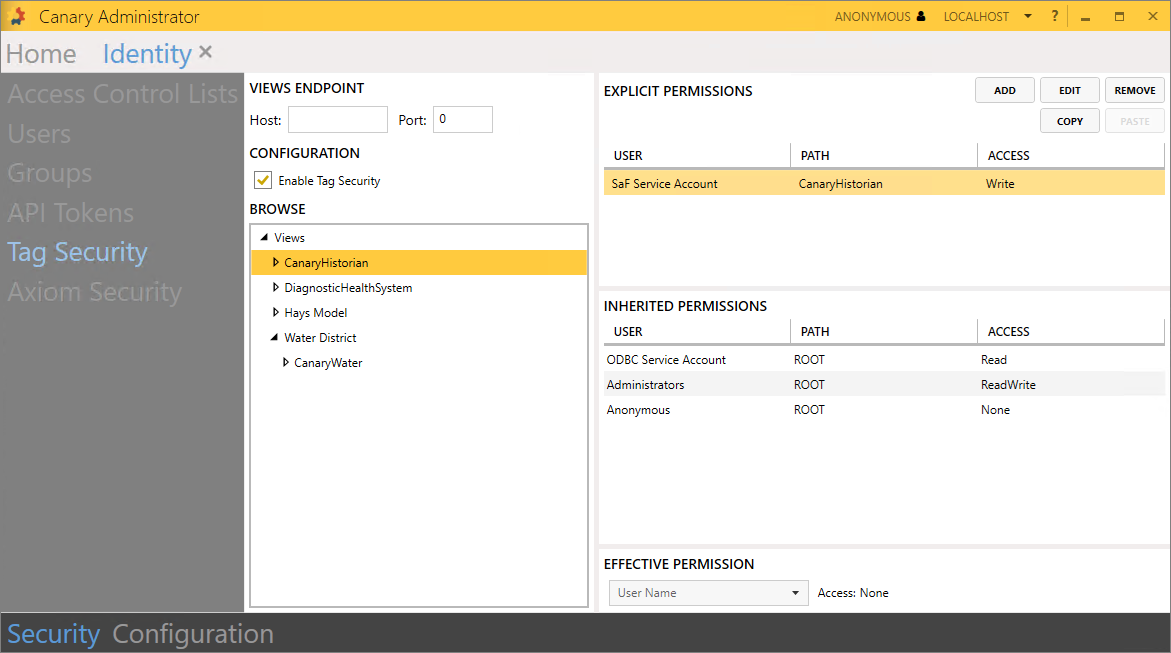Click the EDIT permission button
The width and height of the screenshot is (1171, 653).
click(x=1069, y=90)
